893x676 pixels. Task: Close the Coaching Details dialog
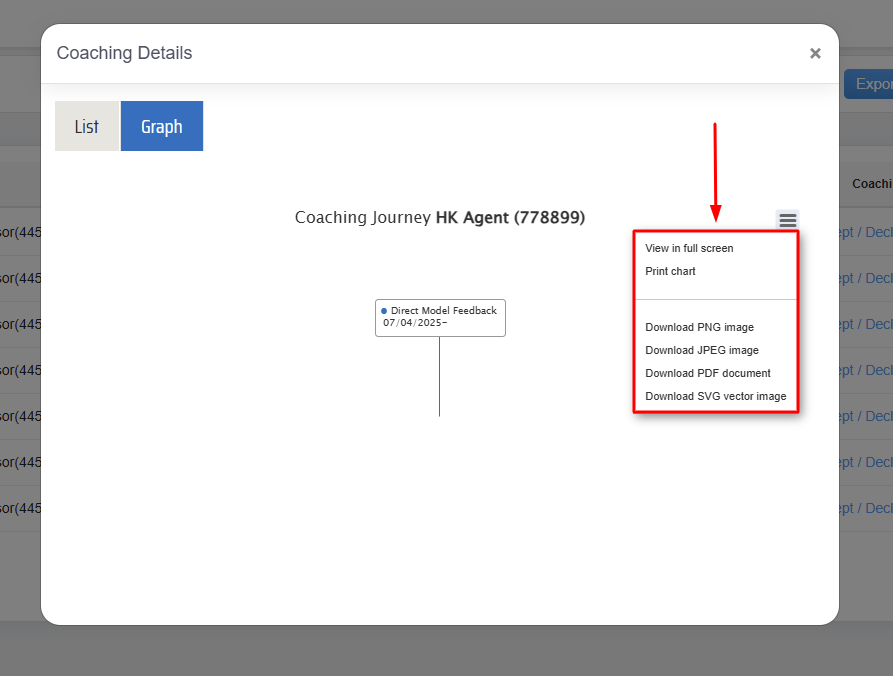coord(815,54)
